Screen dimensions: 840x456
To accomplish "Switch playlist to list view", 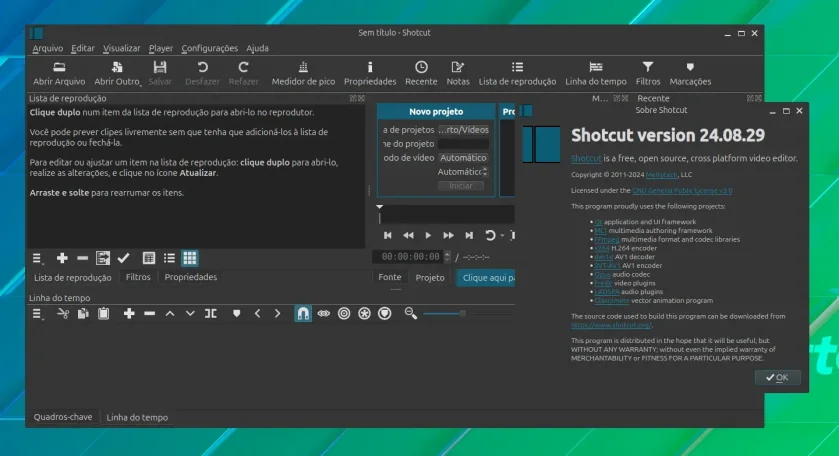I will tap(169, 258).
